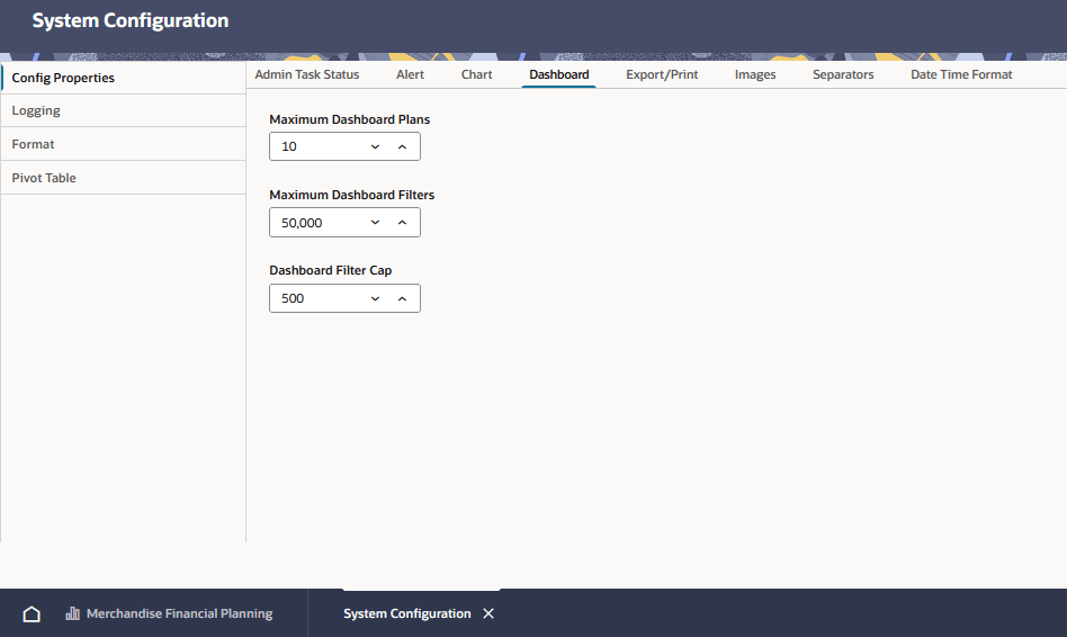Close the System Configuration tab
This screenshot has height=637, width=1067.
(489, 614)
